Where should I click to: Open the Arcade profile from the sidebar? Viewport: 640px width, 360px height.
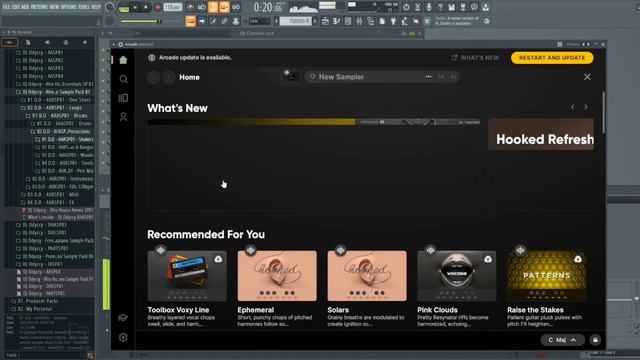point(123,117)
